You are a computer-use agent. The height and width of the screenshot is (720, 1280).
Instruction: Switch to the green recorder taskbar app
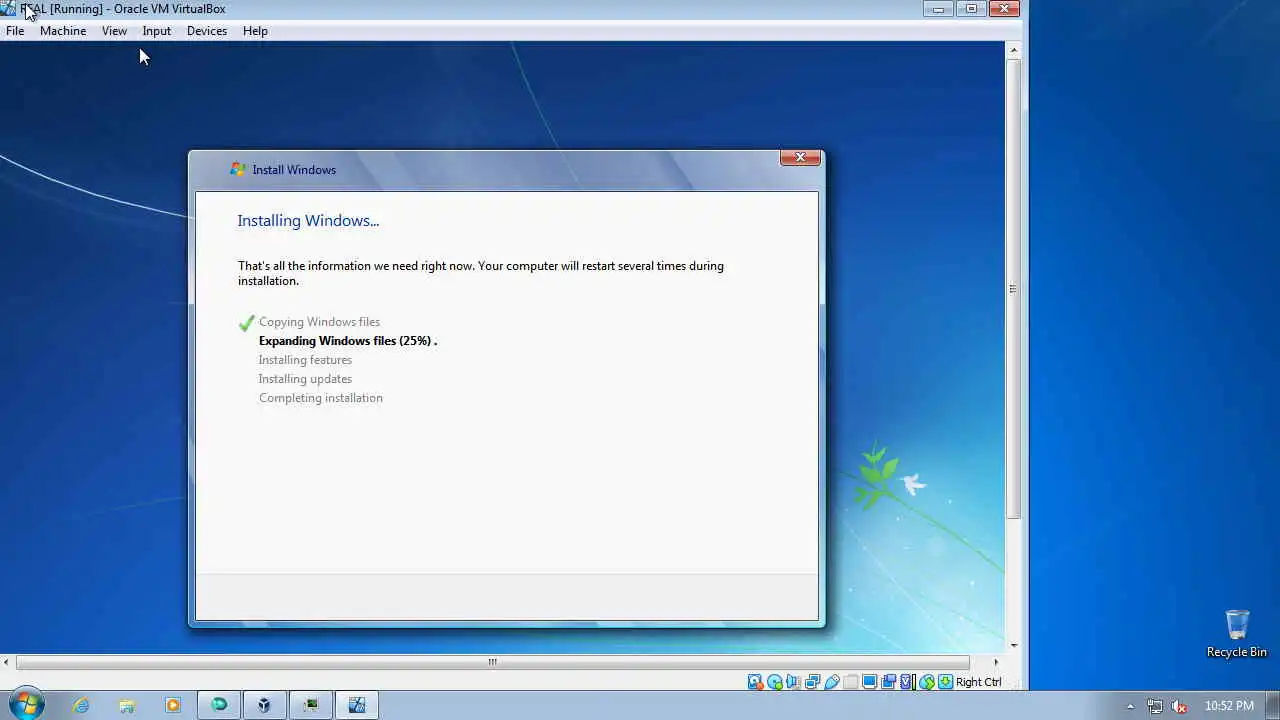tap(219, 705)
